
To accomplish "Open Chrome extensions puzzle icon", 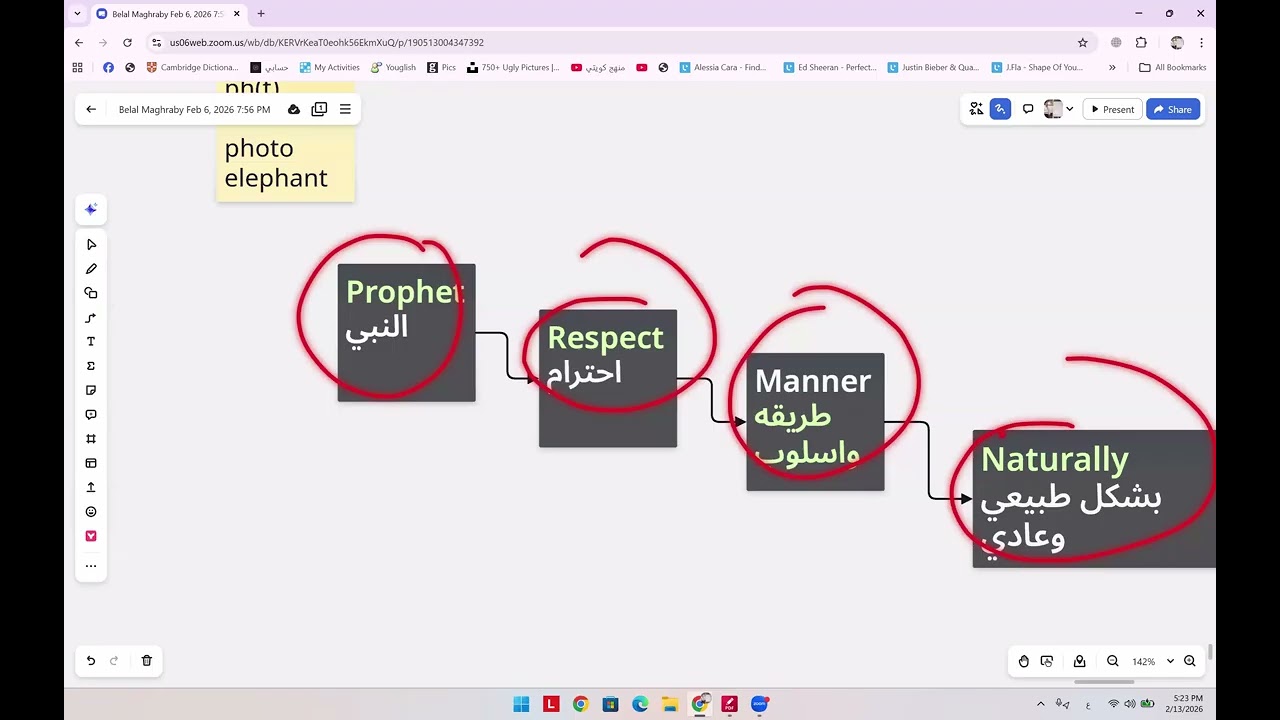I will pos(1141,43).
